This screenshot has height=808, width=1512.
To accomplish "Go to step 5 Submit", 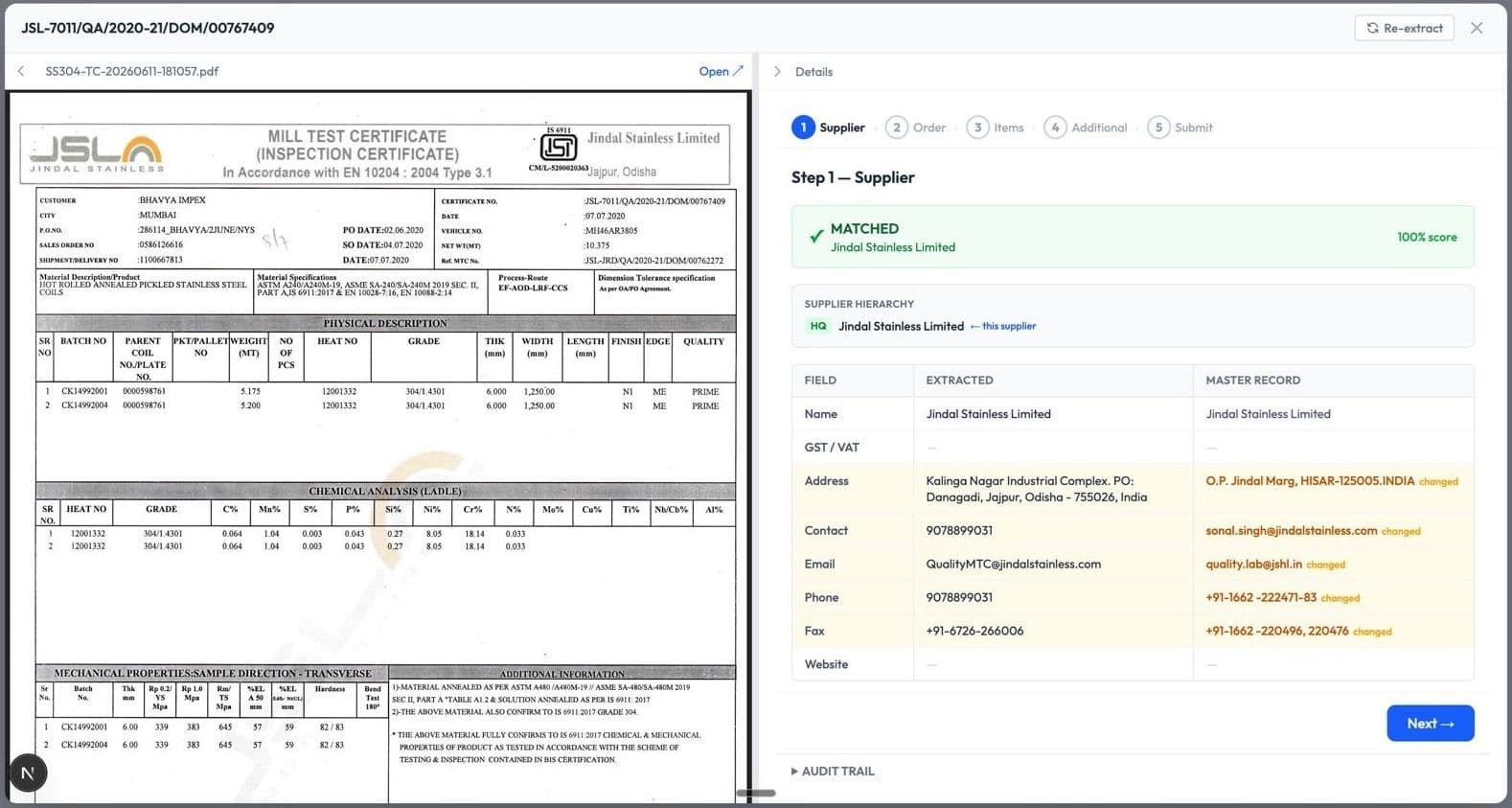I will (1180, 127).
